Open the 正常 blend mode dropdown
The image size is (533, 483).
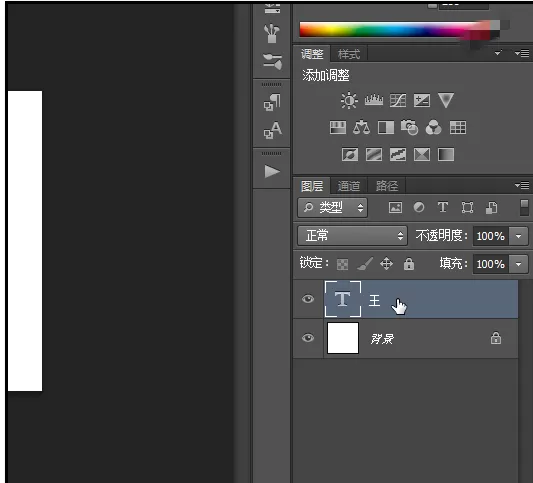tap(353, 236)
